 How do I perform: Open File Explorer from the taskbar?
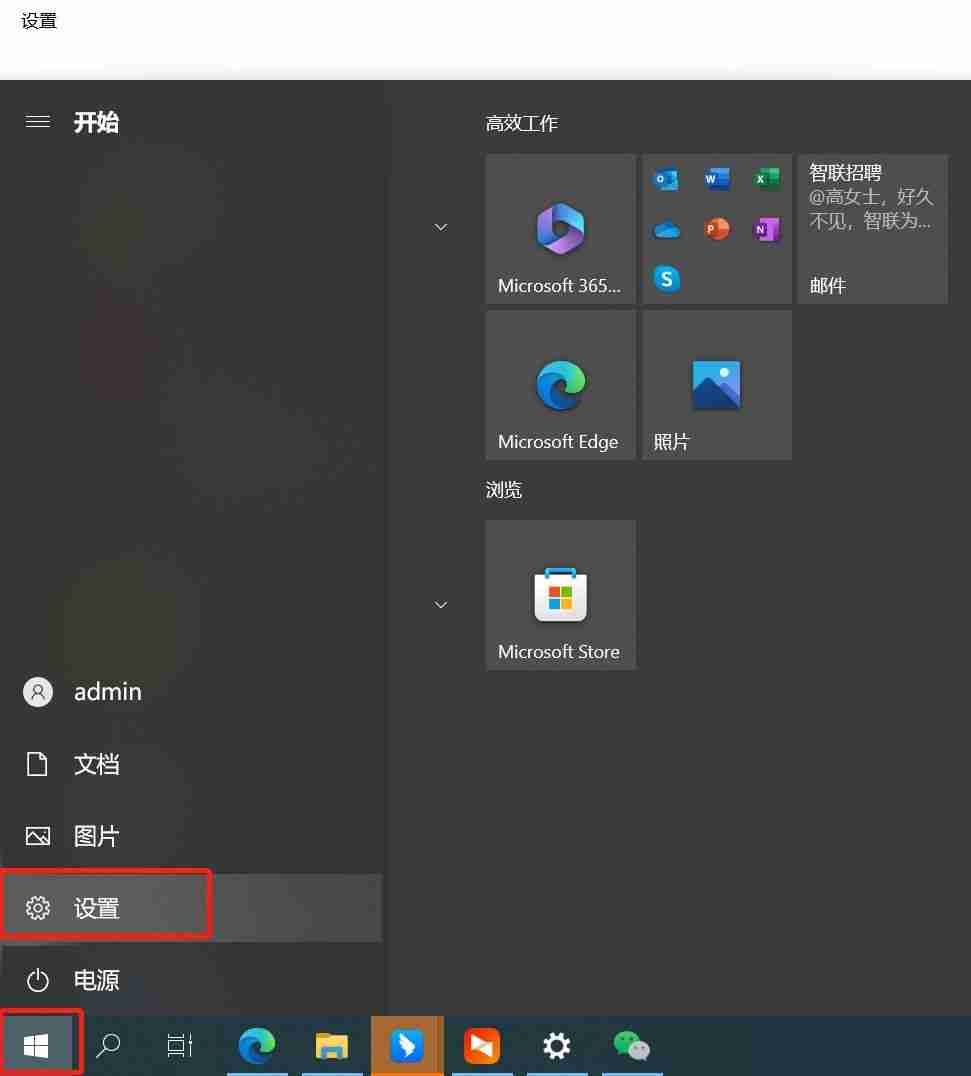[x=332, y=1046]
